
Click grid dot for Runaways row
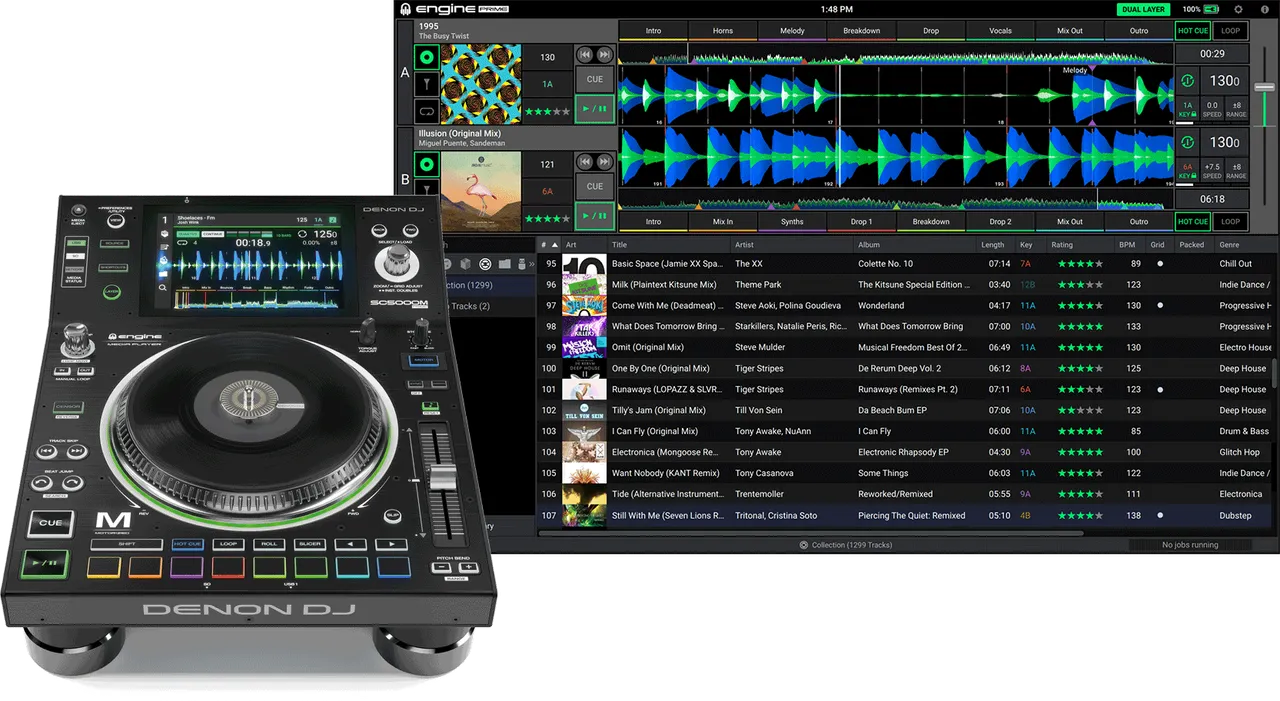(x=1160, y=390)
